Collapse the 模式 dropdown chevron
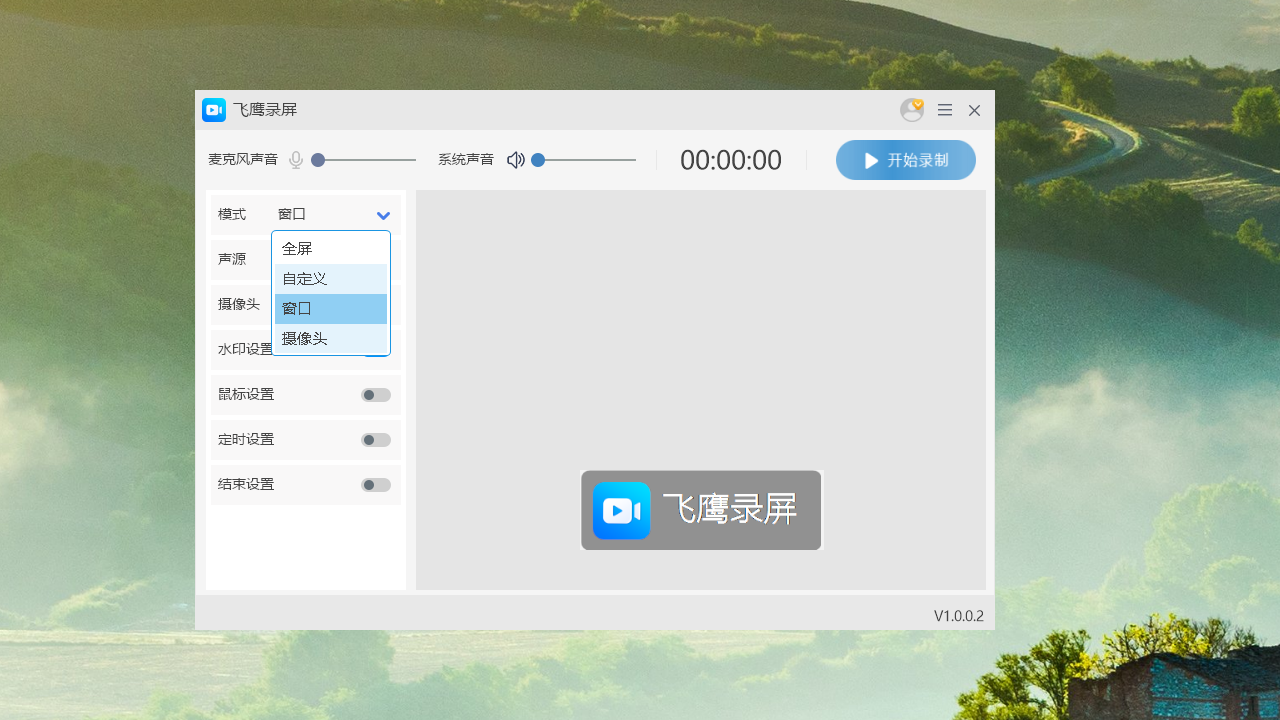 click(x=382, y=214)
